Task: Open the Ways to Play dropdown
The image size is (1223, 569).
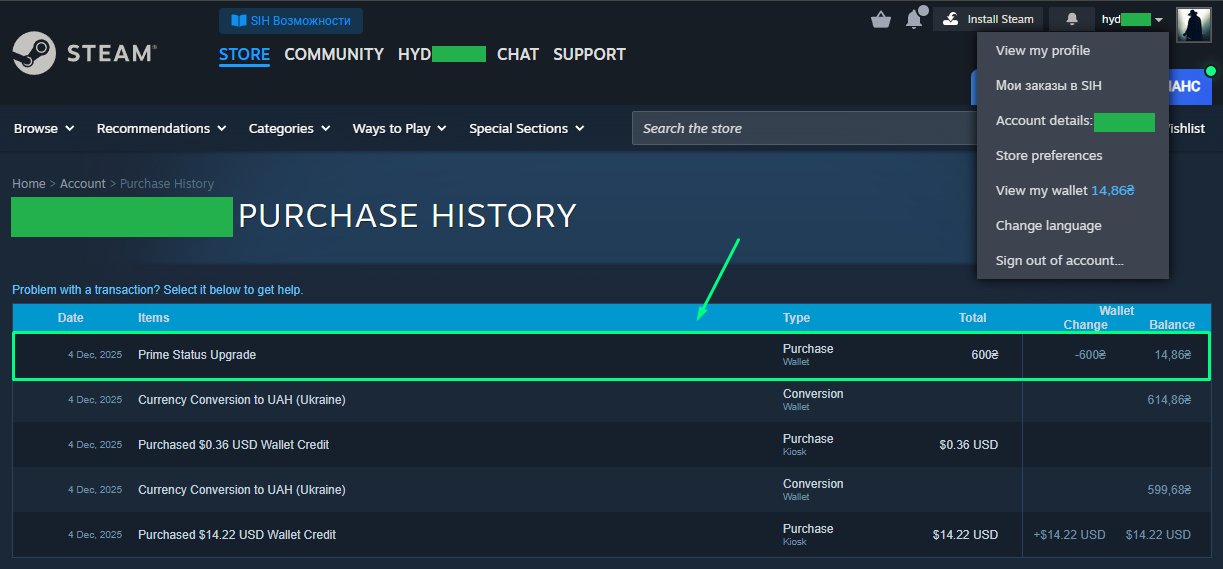Action: 399,128
